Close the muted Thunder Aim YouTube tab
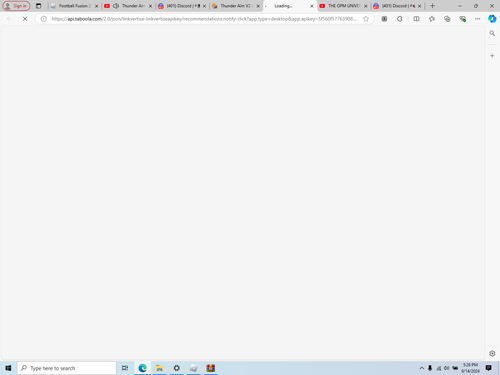The width and height of the screenshot is (500, 375). [150, 6]
